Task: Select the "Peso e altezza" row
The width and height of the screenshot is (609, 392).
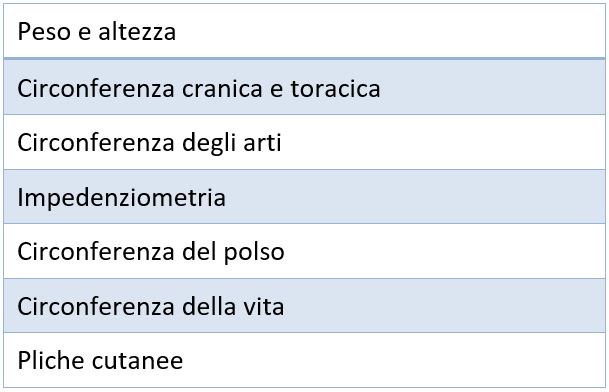Action: coord(304,31)
